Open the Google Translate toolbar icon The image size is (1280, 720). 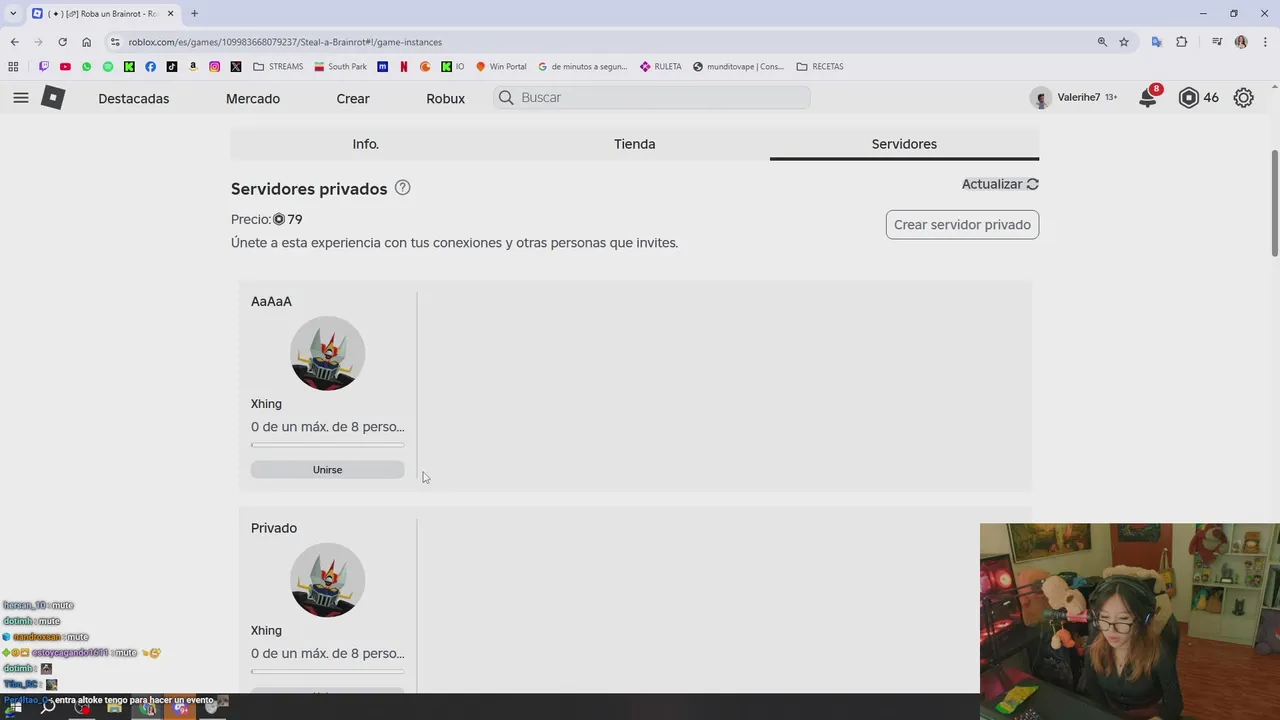pyautogui.click(x=1157, y=42)
